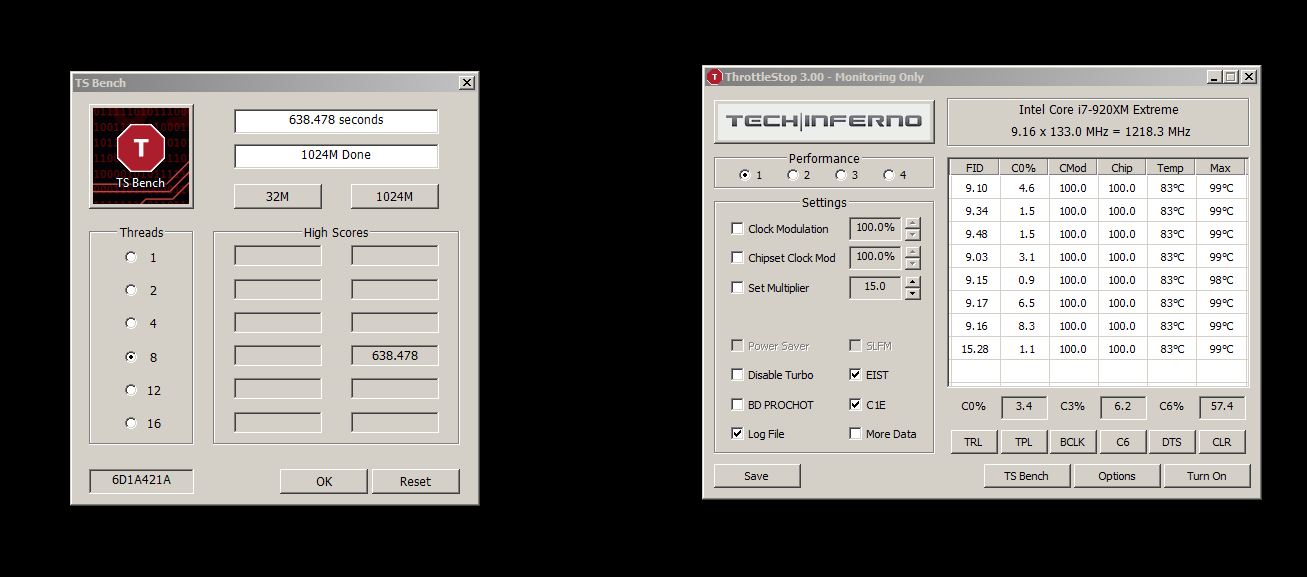Uncheck the C1E checkbox

855,405
